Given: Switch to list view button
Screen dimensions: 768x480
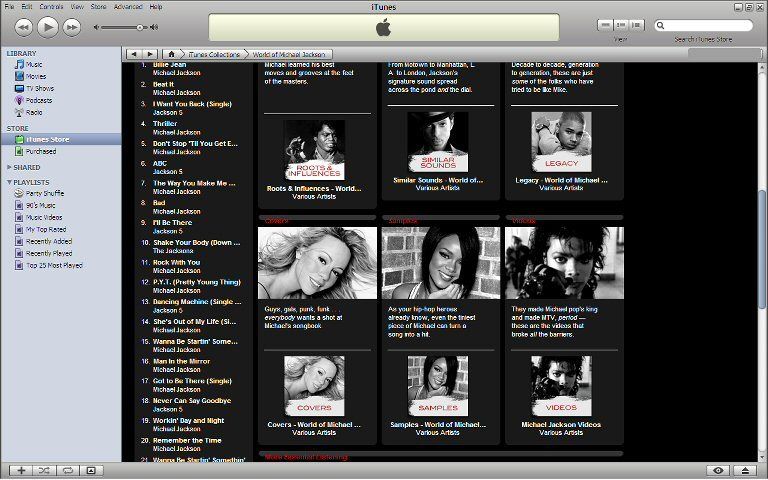Looking at the screenshot, I should 605,25.
